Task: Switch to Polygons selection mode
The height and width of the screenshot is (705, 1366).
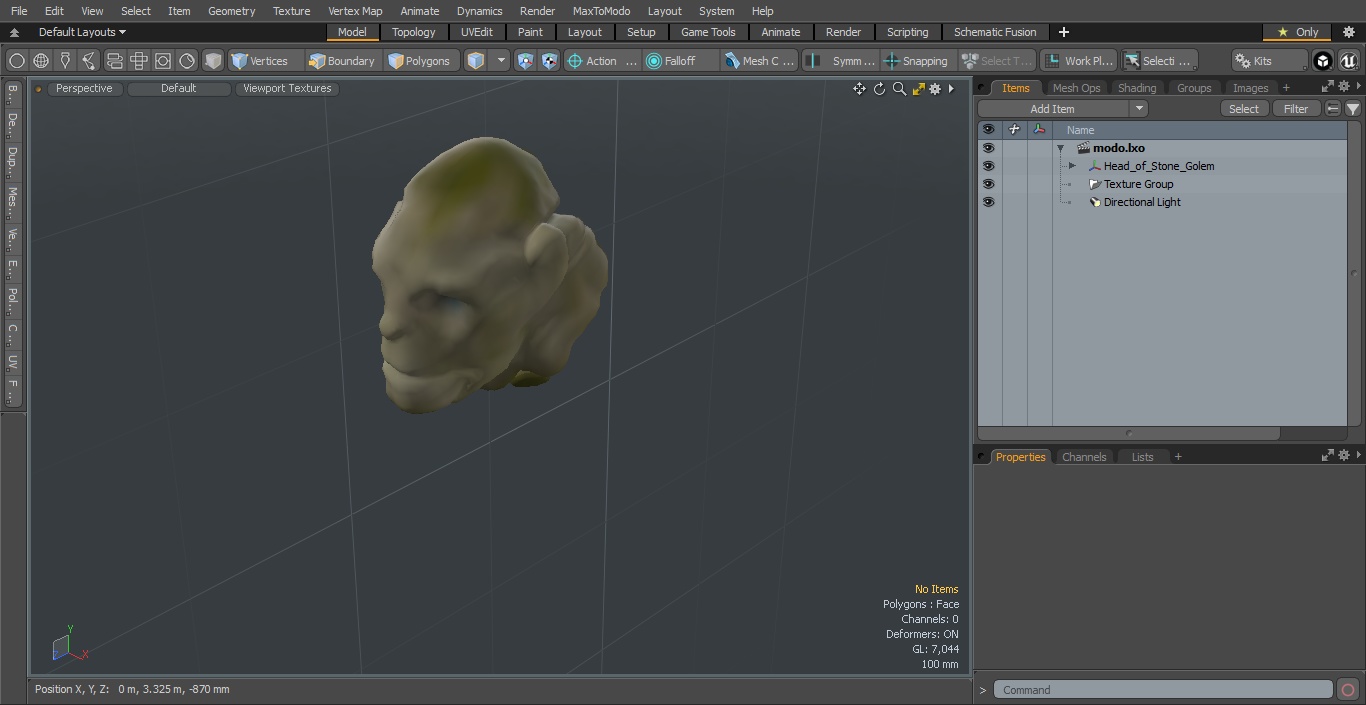Action: 423,61
